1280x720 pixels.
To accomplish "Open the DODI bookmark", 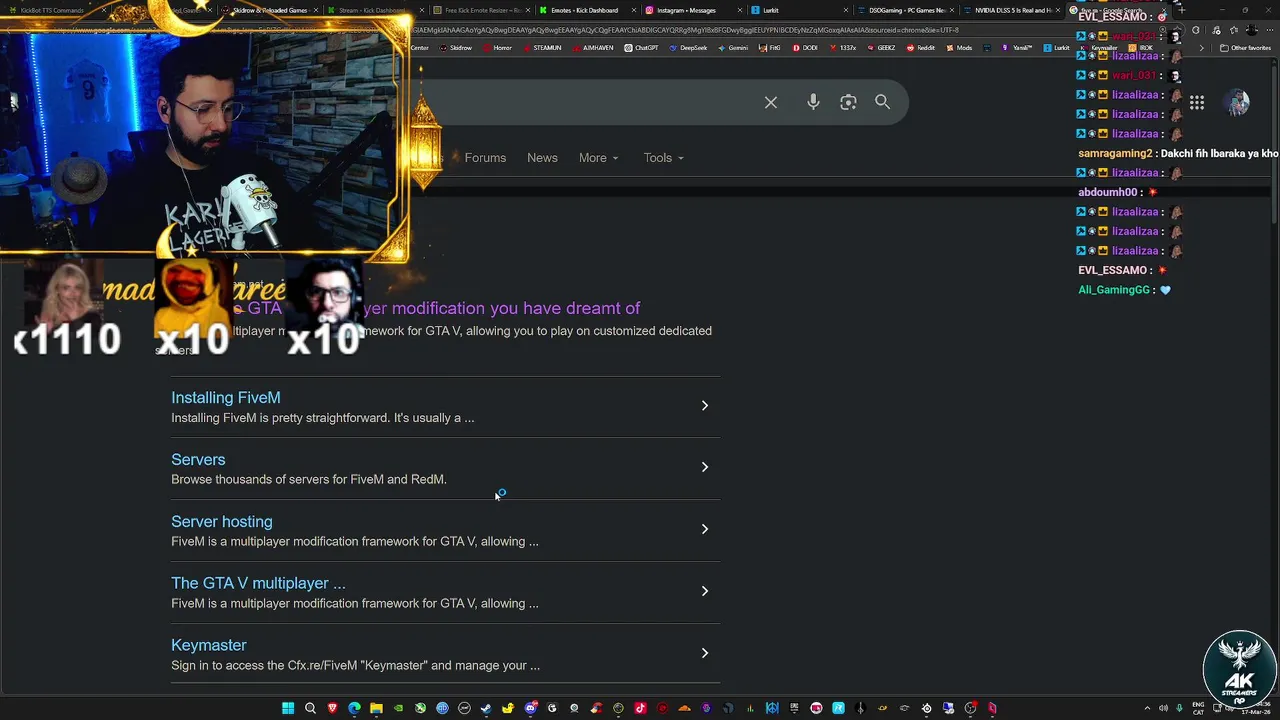I will click(804, 48).
